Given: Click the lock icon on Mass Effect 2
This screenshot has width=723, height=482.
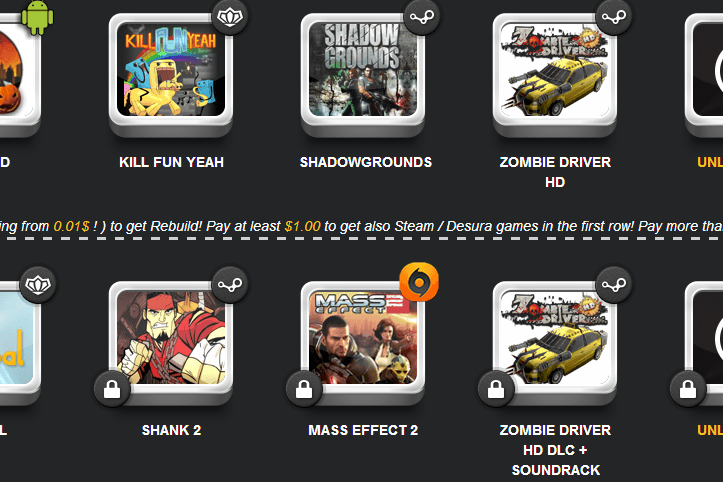Looking at the screenshot, I should (x=304, y=389).
